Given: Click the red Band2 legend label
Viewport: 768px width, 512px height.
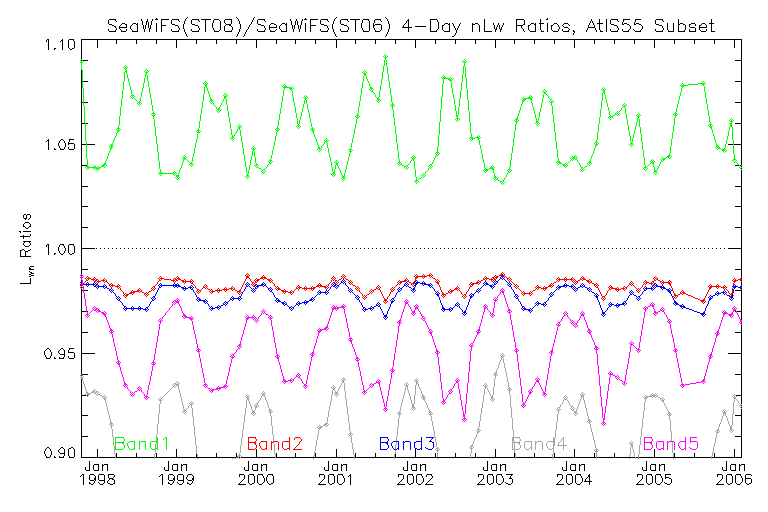Looking at the screenshot, I should 275,444.
